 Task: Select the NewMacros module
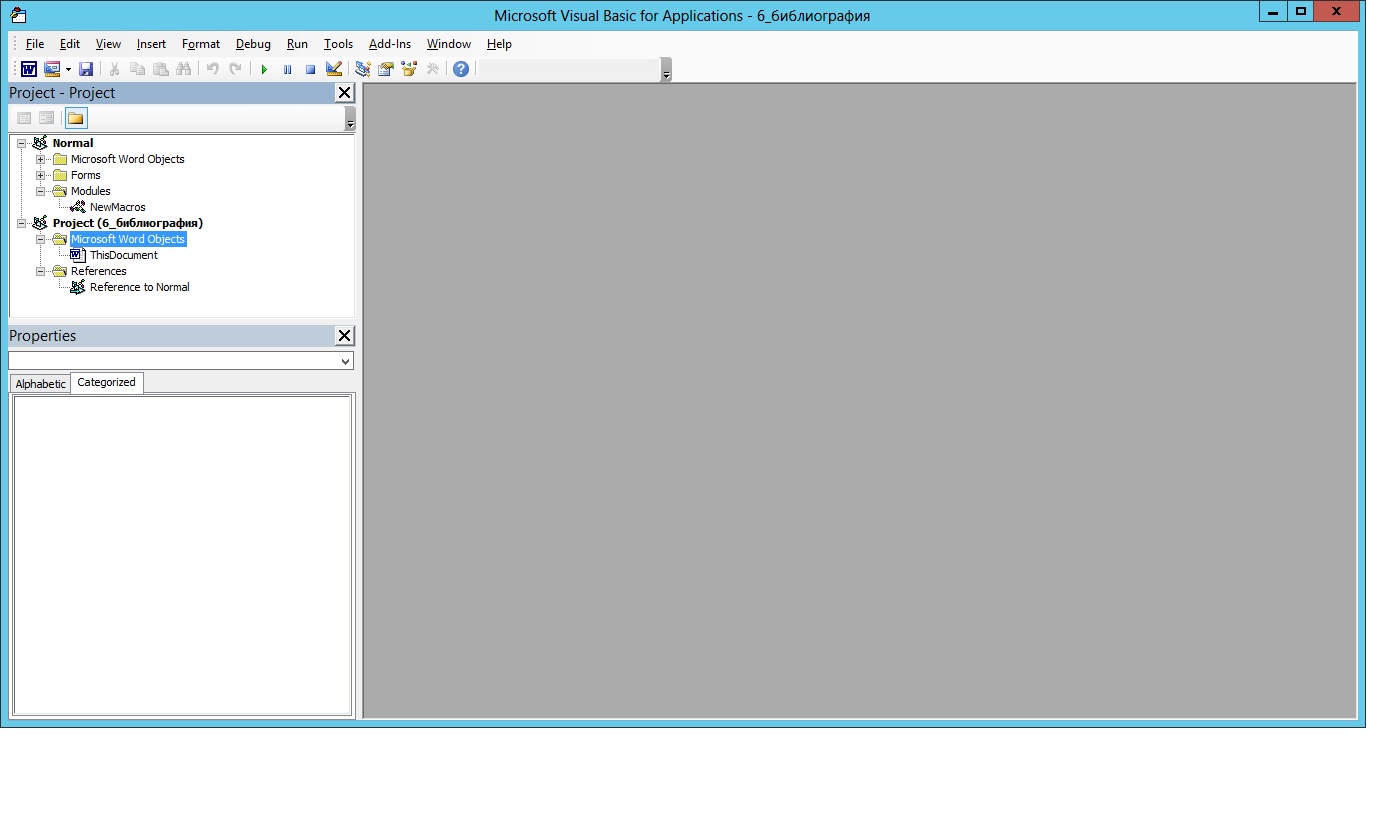[x=117, y=207]
